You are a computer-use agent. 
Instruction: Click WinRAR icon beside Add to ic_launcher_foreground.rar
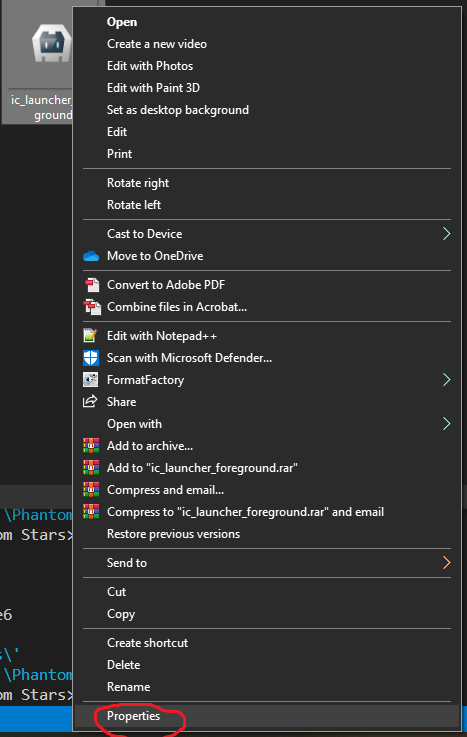click(91, 468)
